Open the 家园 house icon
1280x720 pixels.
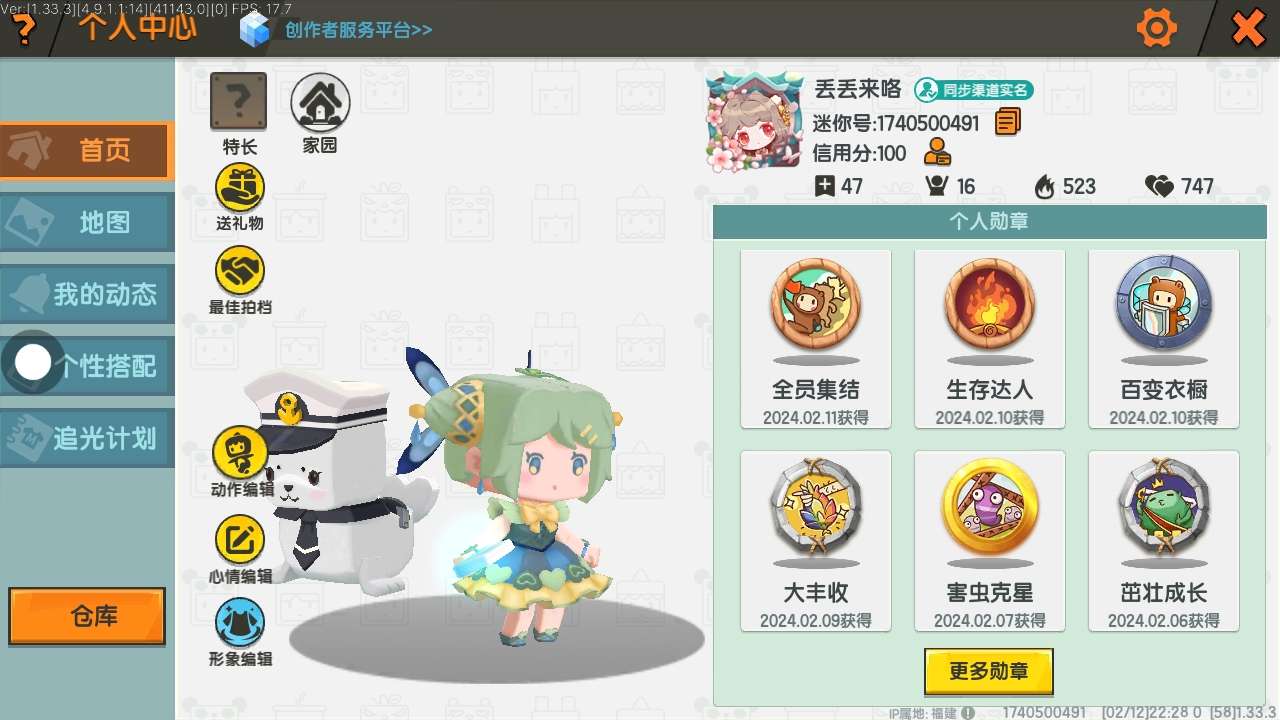[x=320, y=102]
